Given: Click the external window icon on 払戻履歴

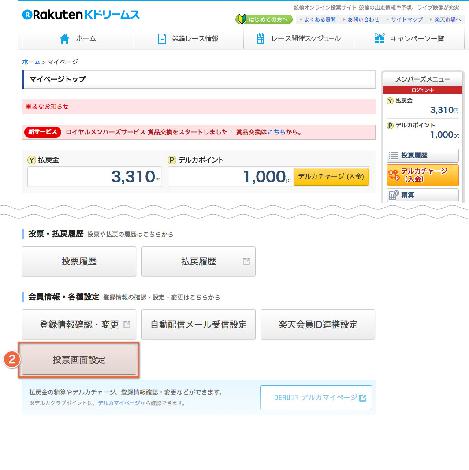Looking at the screenshot, I should click(246, 261).
